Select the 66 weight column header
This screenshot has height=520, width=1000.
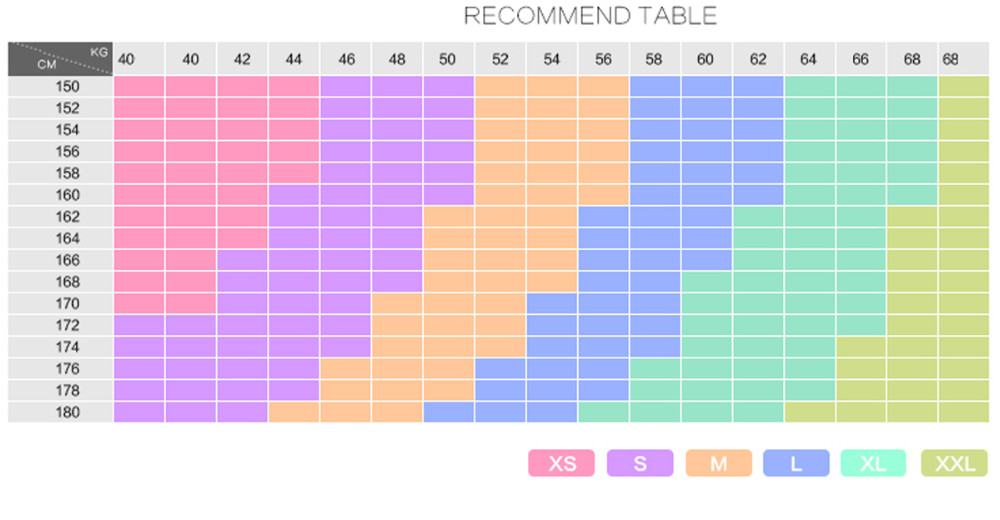[861, 59]
